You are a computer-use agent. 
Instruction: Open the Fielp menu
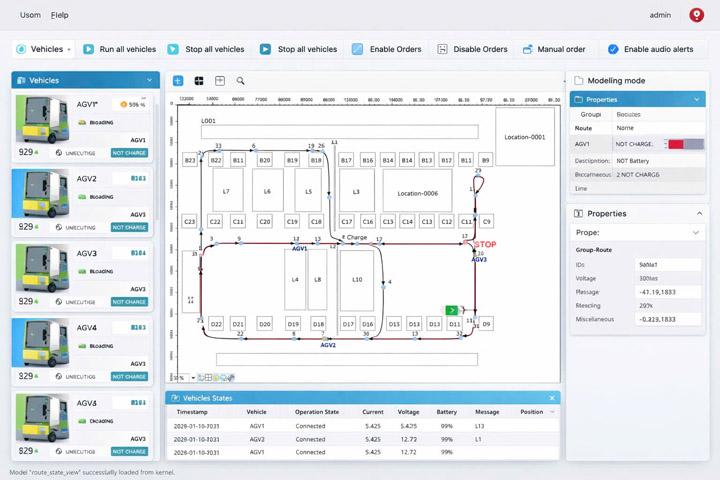point(59,15)
